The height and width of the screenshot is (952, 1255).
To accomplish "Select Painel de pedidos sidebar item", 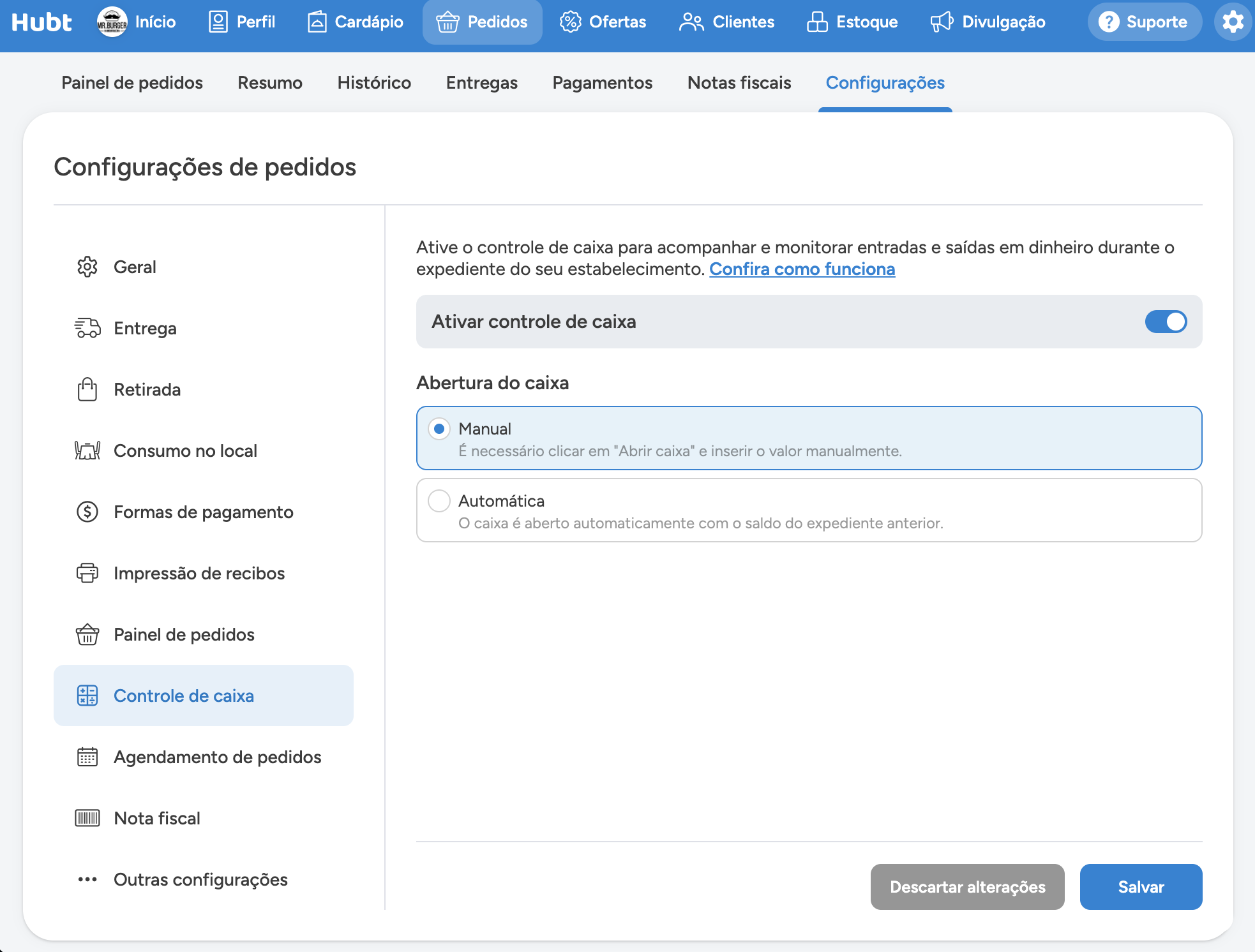I will click(x=204, y=634).
